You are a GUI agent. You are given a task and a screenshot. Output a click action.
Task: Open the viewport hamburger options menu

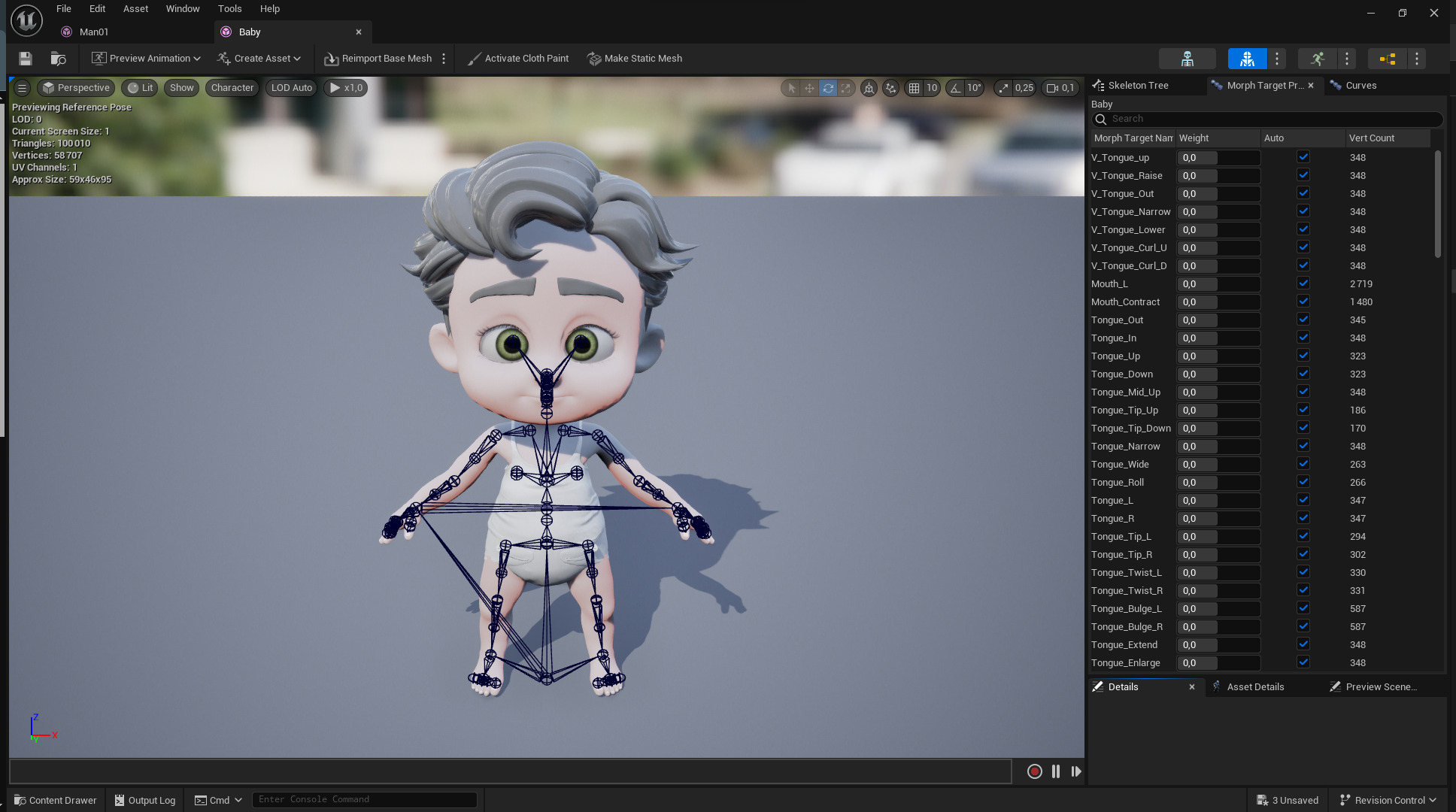[22, 88]
